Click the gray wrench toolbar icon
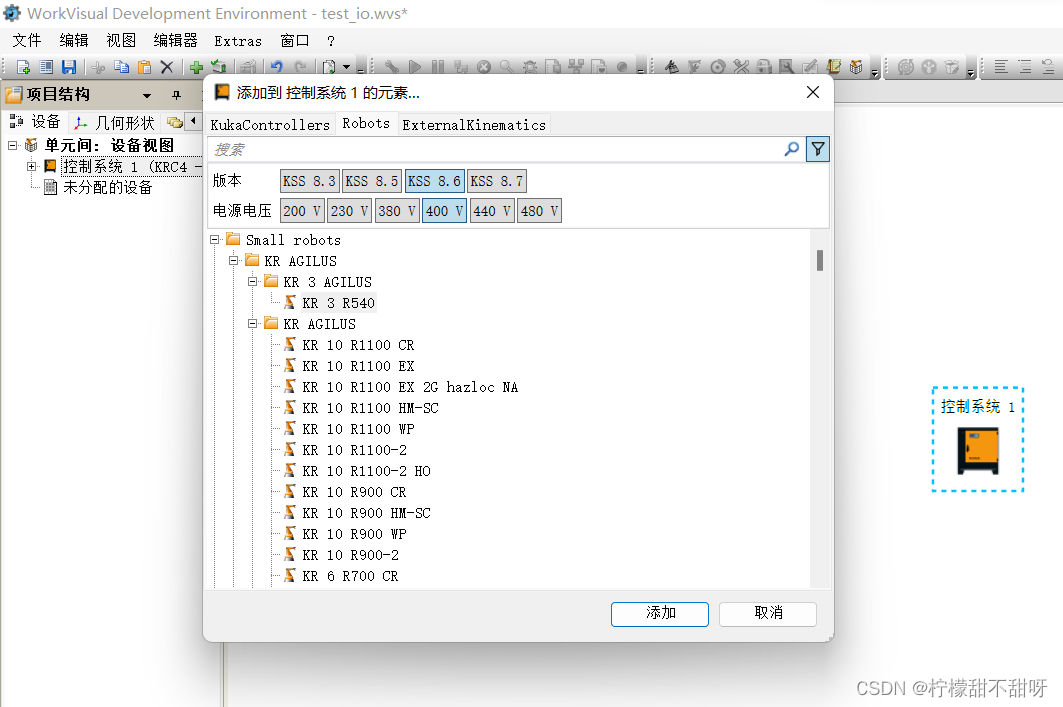This screenshot has height=707, width=1063. coord(392,67)
